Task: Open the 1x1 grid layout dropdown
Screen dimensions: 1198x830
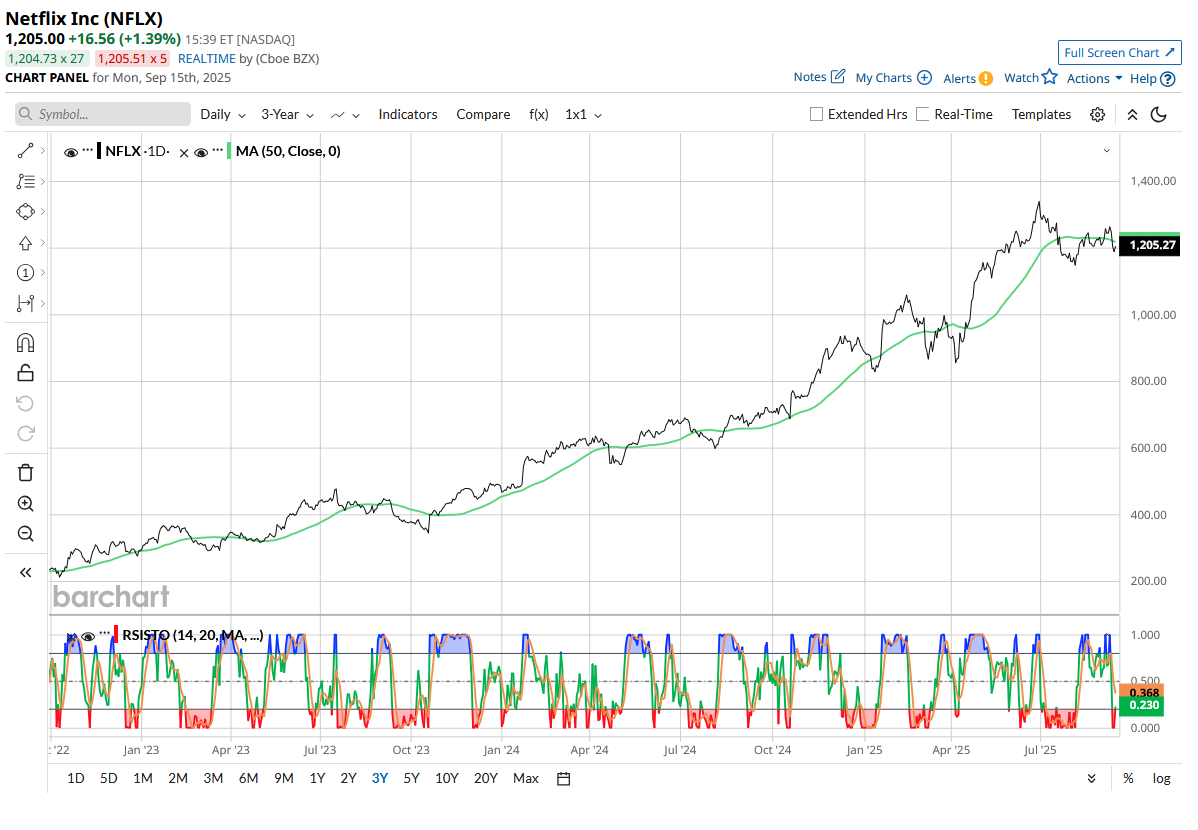Action: tap(584, 115)
